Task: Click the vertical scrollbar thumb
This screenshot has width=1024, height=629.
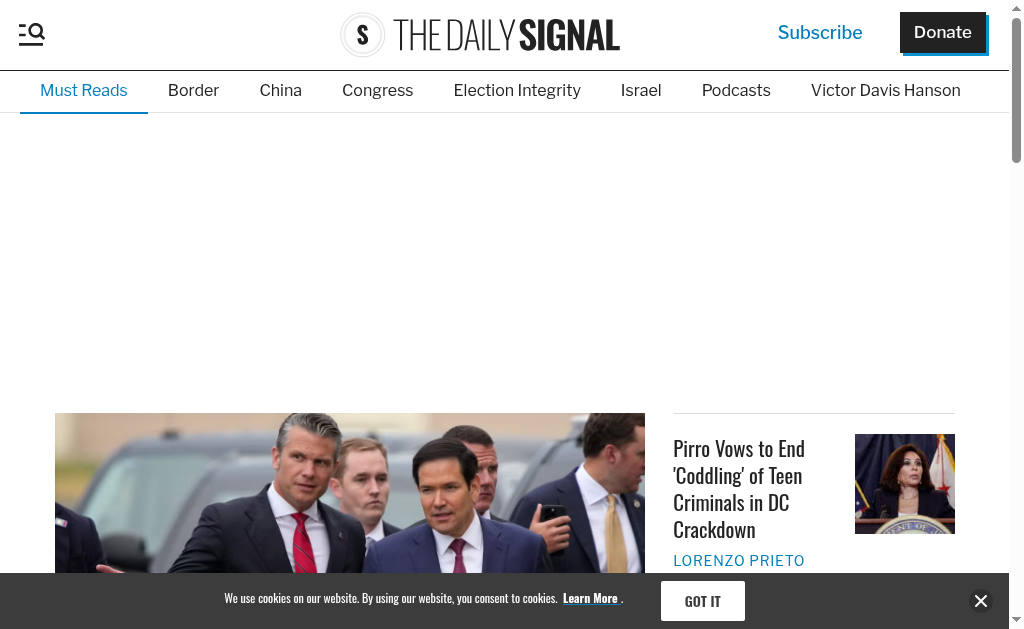Action: (x=1016, y=90)
